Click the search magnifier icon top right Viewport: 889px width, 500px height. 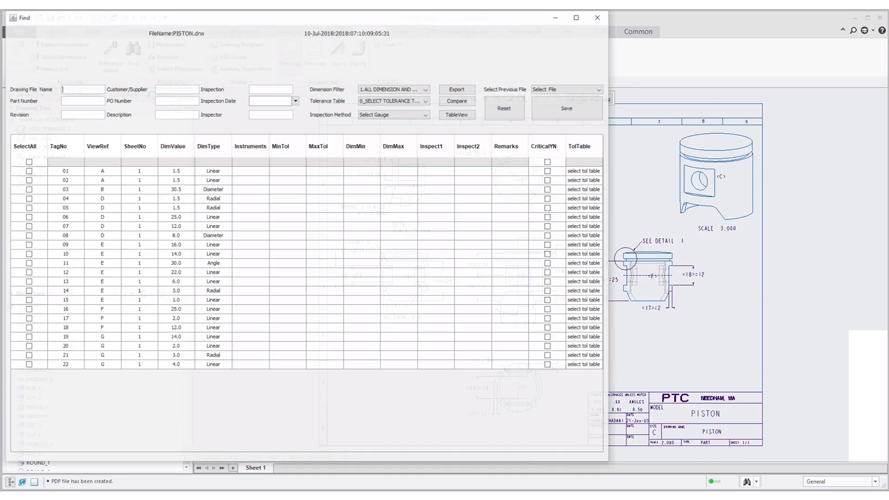(853, 31)
